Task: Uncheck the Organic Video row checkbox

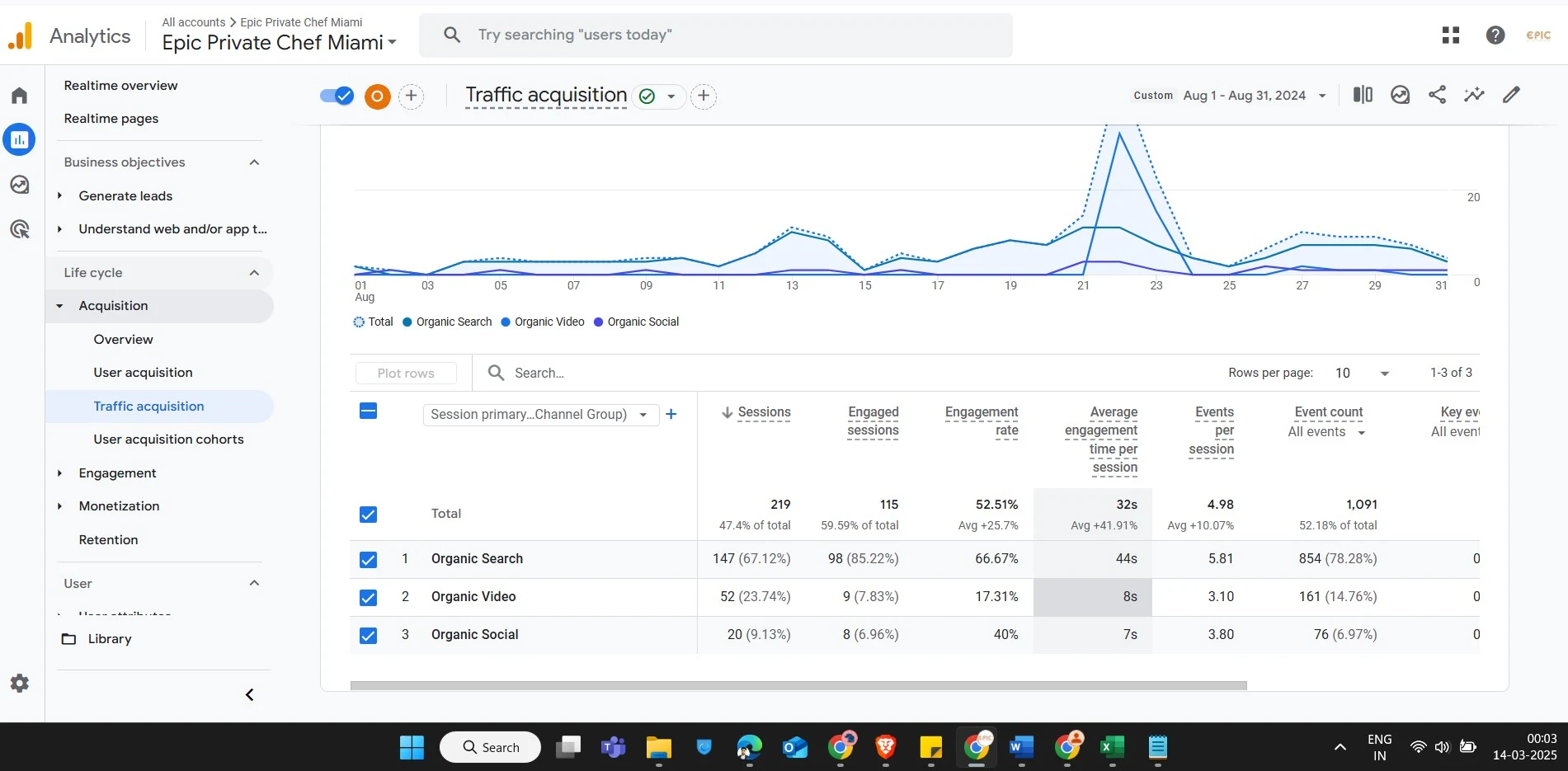Action: (369, 598)
